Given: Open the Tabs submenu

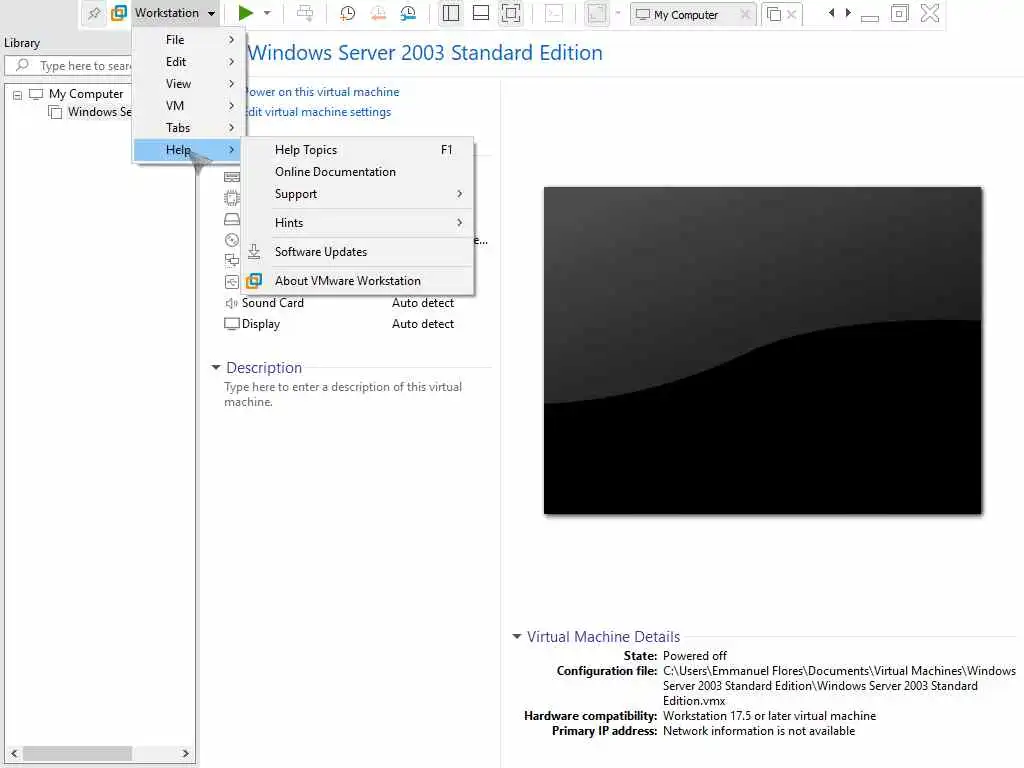Looking at the screenshot, I should pos(189,128).
